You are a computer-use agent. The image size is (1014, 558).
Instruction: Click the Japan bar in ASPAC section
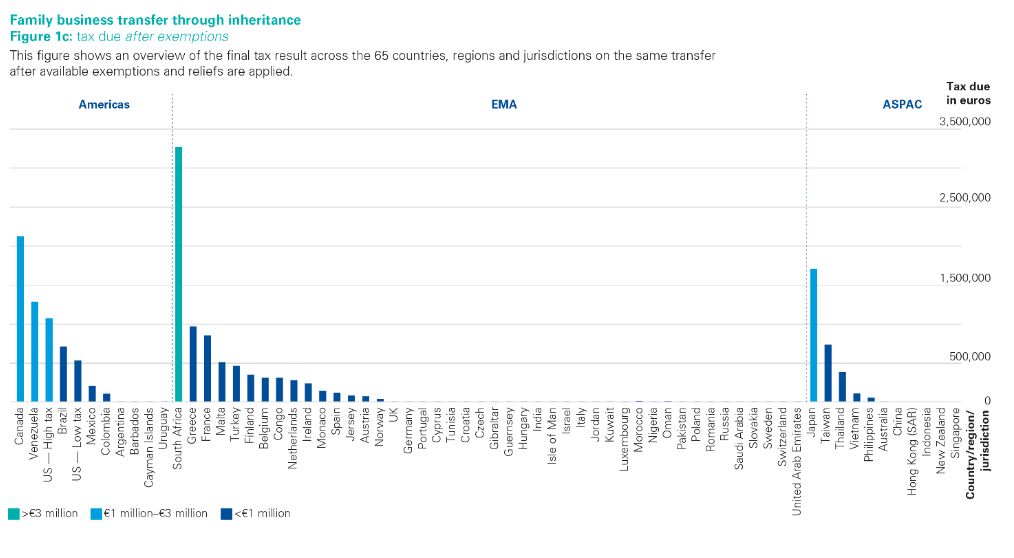click(x=814, y=335)
